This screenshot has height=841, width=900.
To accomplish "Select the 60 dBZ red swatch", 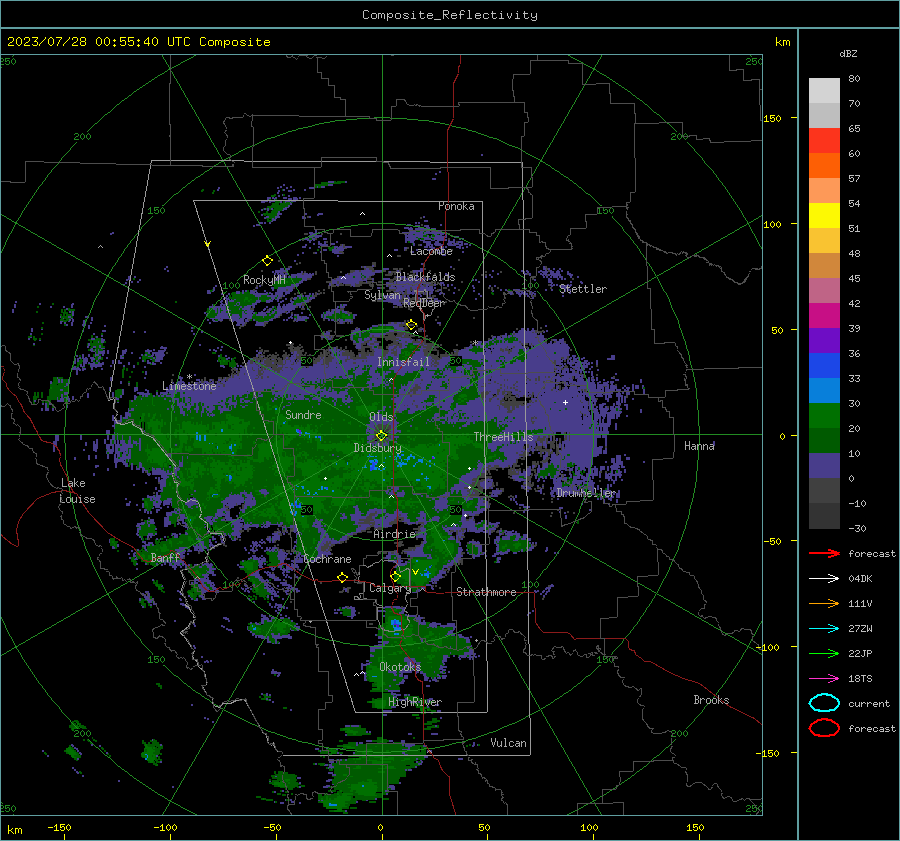I will point(824,141).
